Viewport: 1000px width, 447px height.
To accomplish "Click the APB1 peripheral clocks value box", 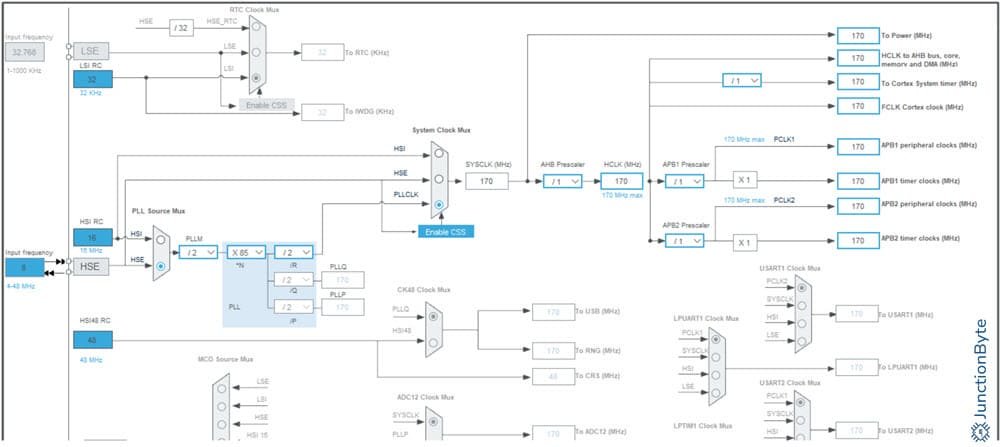I will point(858,147).
